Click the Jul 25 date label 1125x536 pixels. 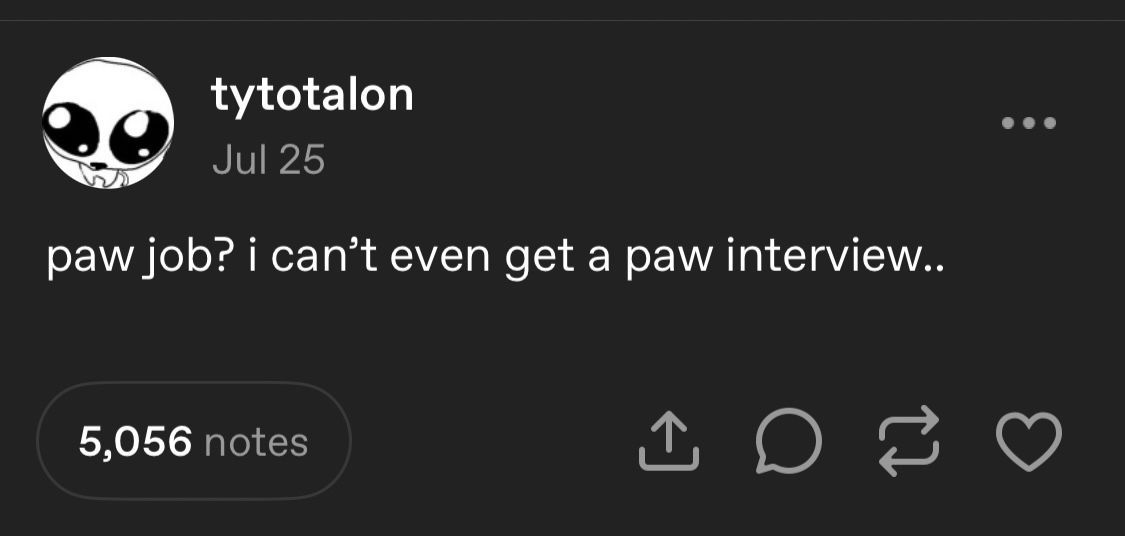click(268, 160)
